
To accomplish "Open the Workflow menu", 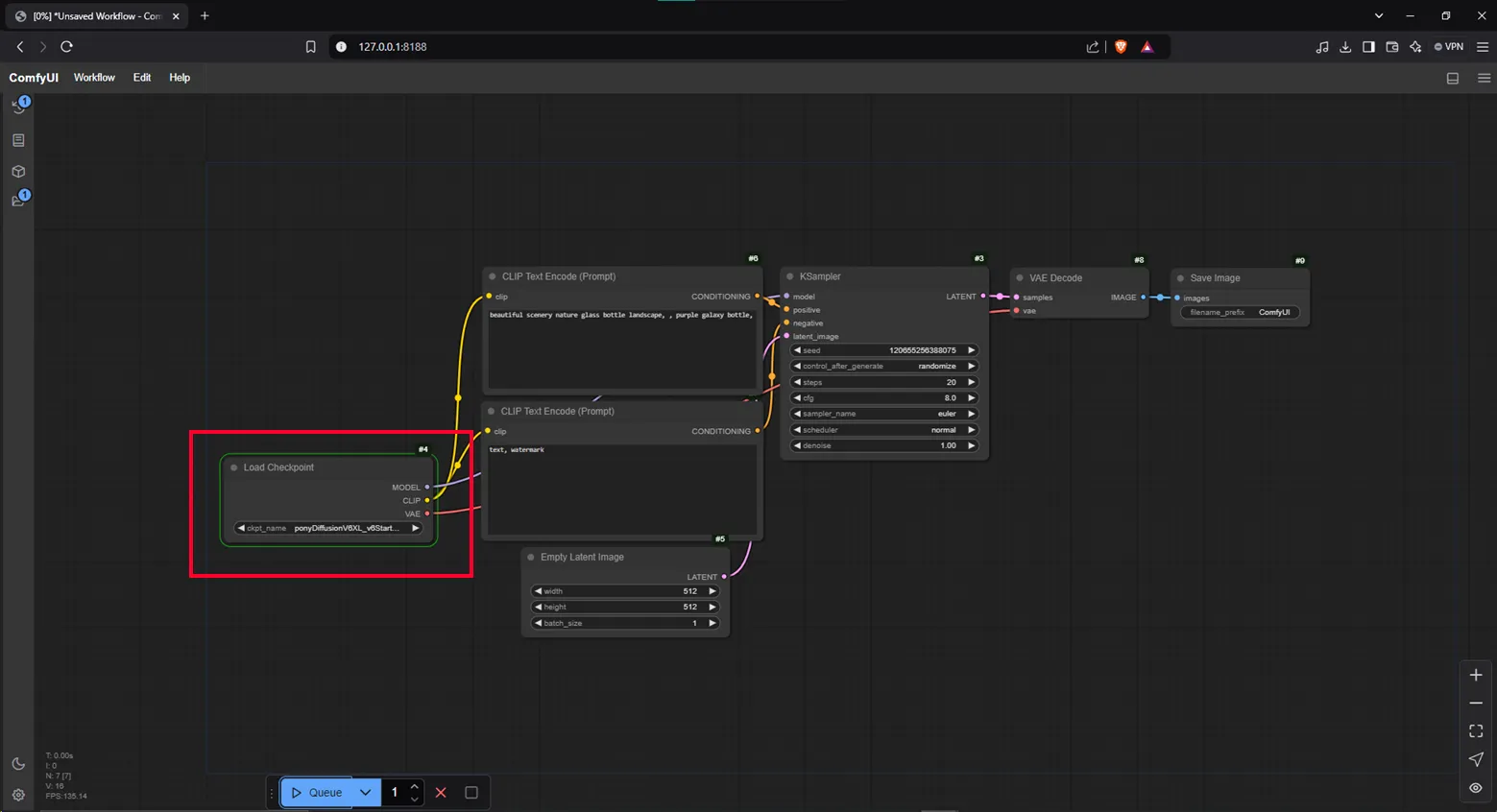I will coord(94,78).
